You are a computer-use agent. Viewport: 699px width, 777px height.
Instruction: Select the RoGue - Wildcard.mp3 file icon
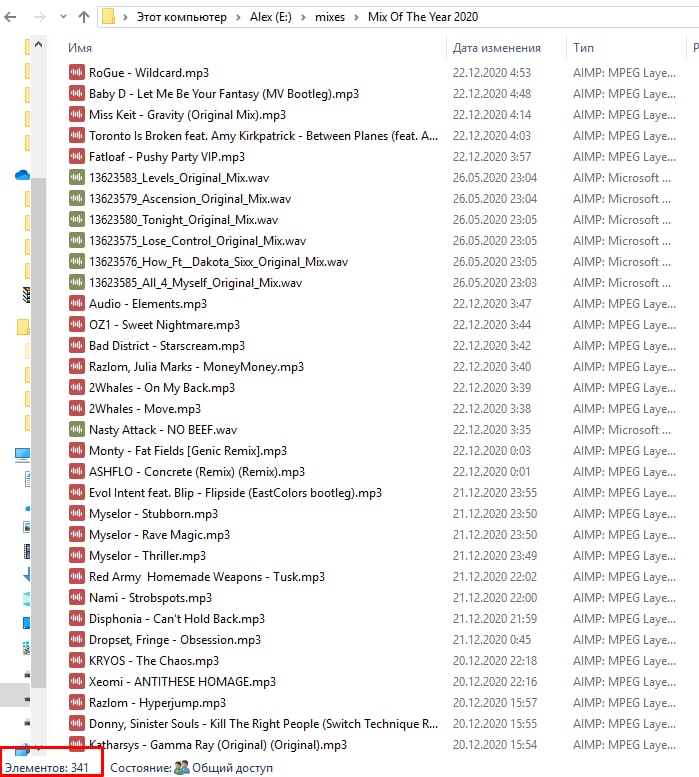[77, 72]
